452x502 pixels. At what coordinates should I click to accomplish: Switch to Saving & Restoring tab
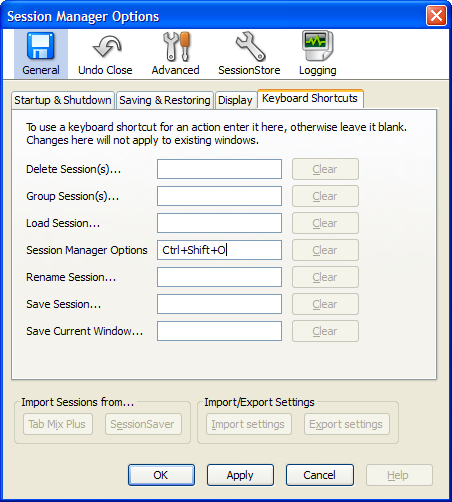165,100
